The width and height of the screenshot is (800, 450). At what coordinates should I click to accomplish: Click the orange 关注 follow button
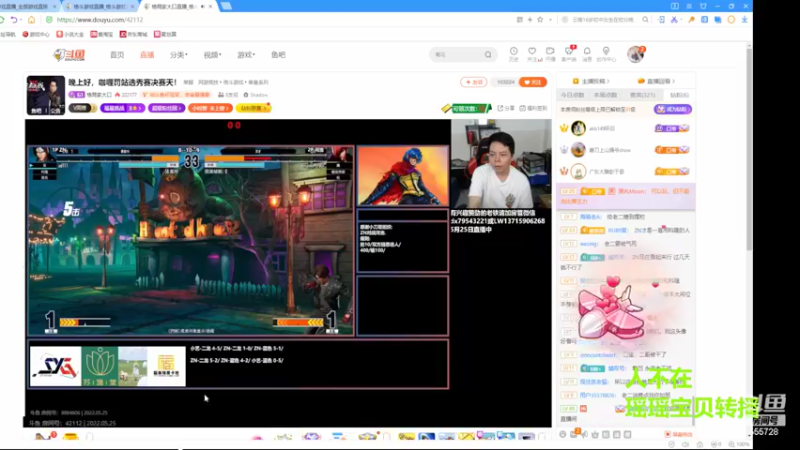coord(533,82)
